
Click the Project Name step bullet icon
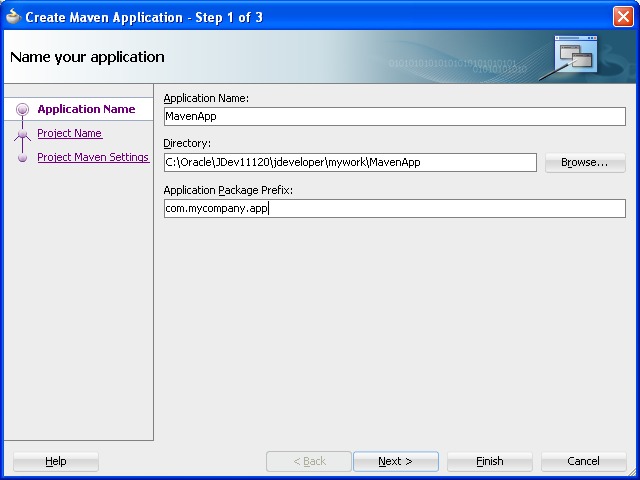click(22, 133)
